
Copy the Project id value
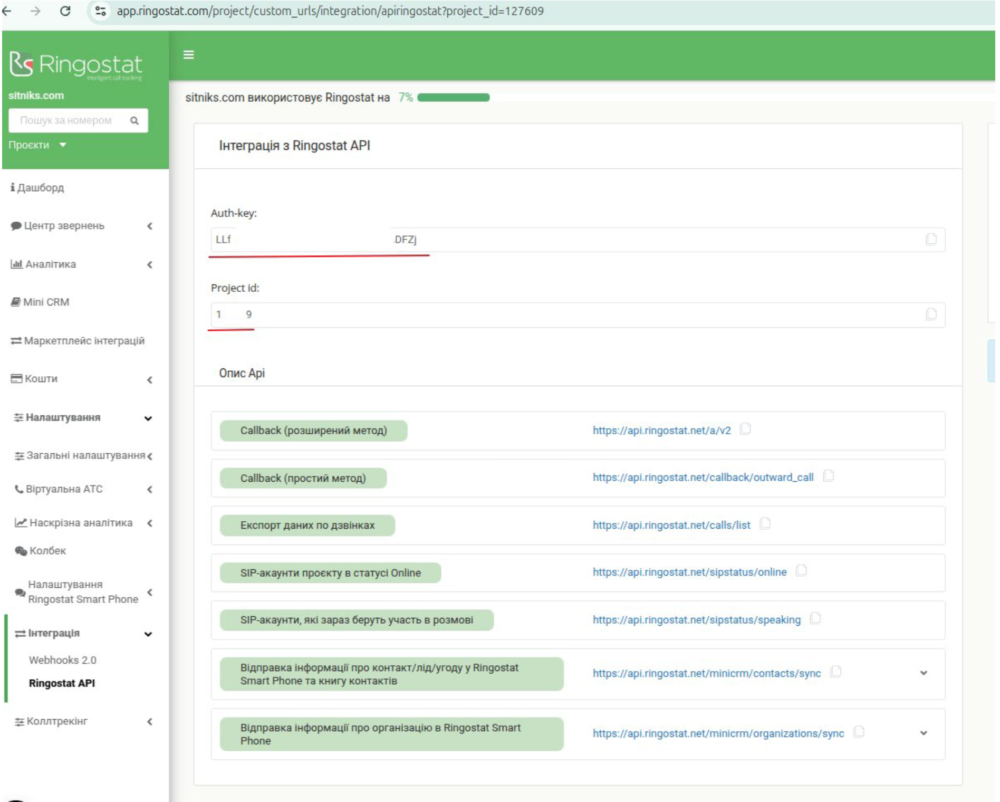[x=931, y=314]
